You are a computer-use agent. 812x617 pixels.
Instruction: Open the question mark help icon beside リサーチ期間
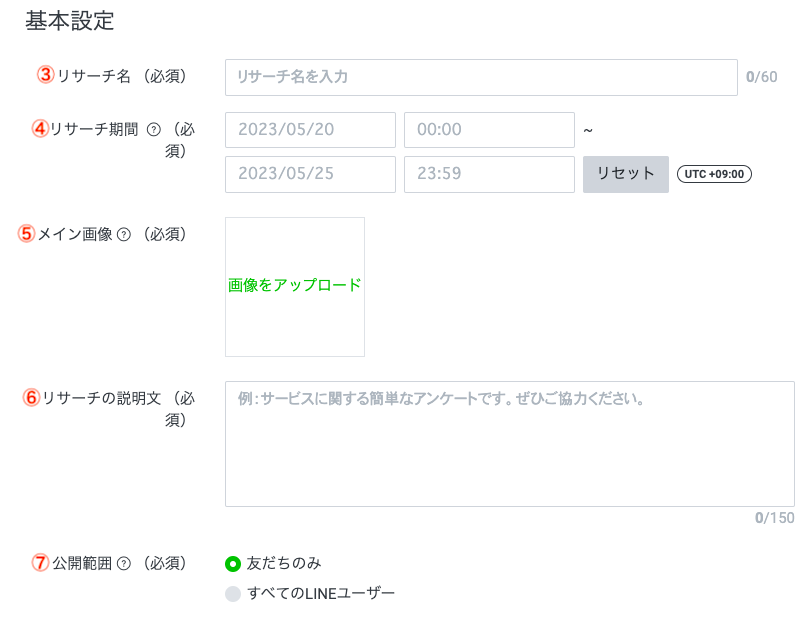[155, 130]
